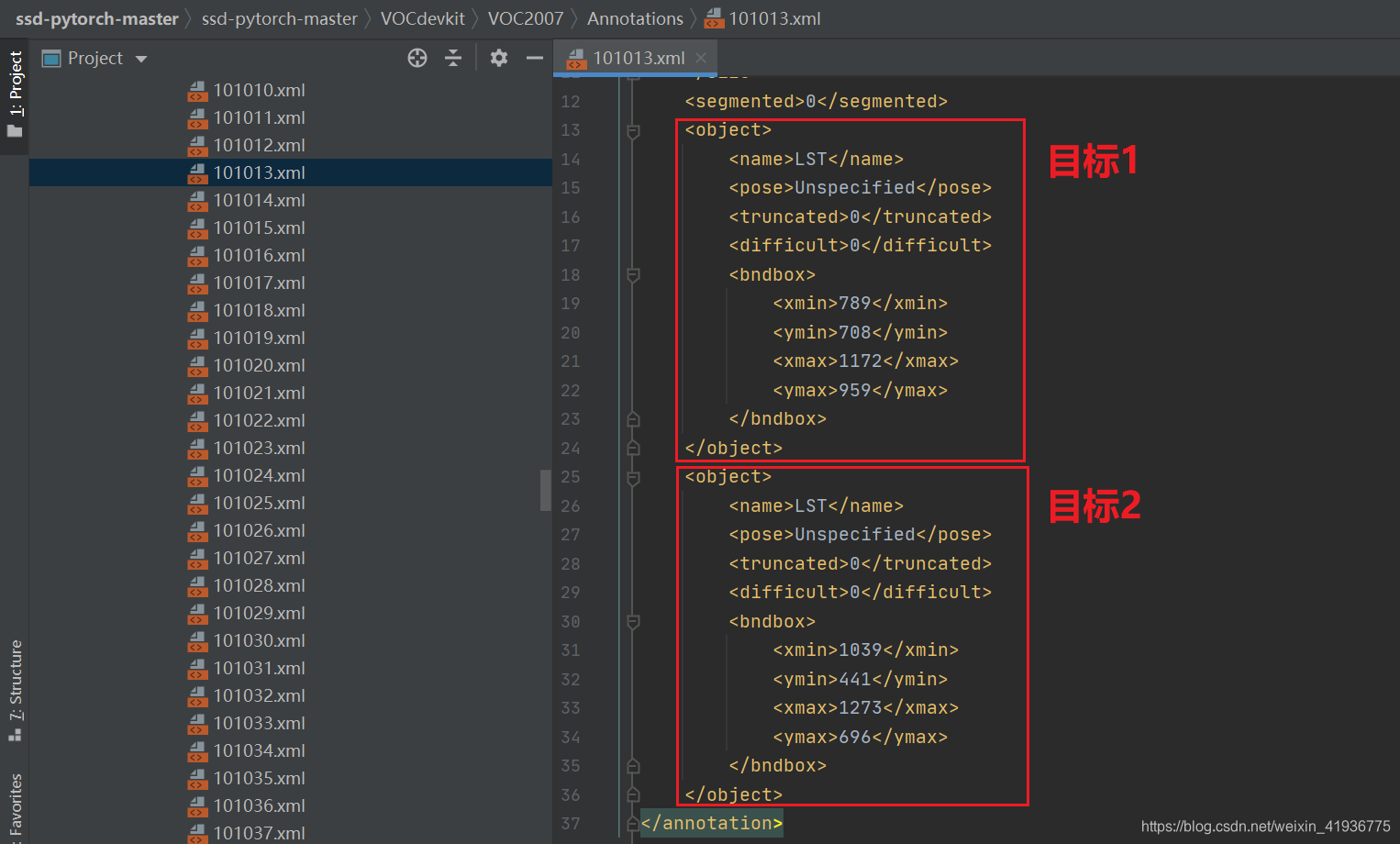Select file 101011.xml in tree
The width and height of the screenshot is (1400, 844).
coord(259,117)
